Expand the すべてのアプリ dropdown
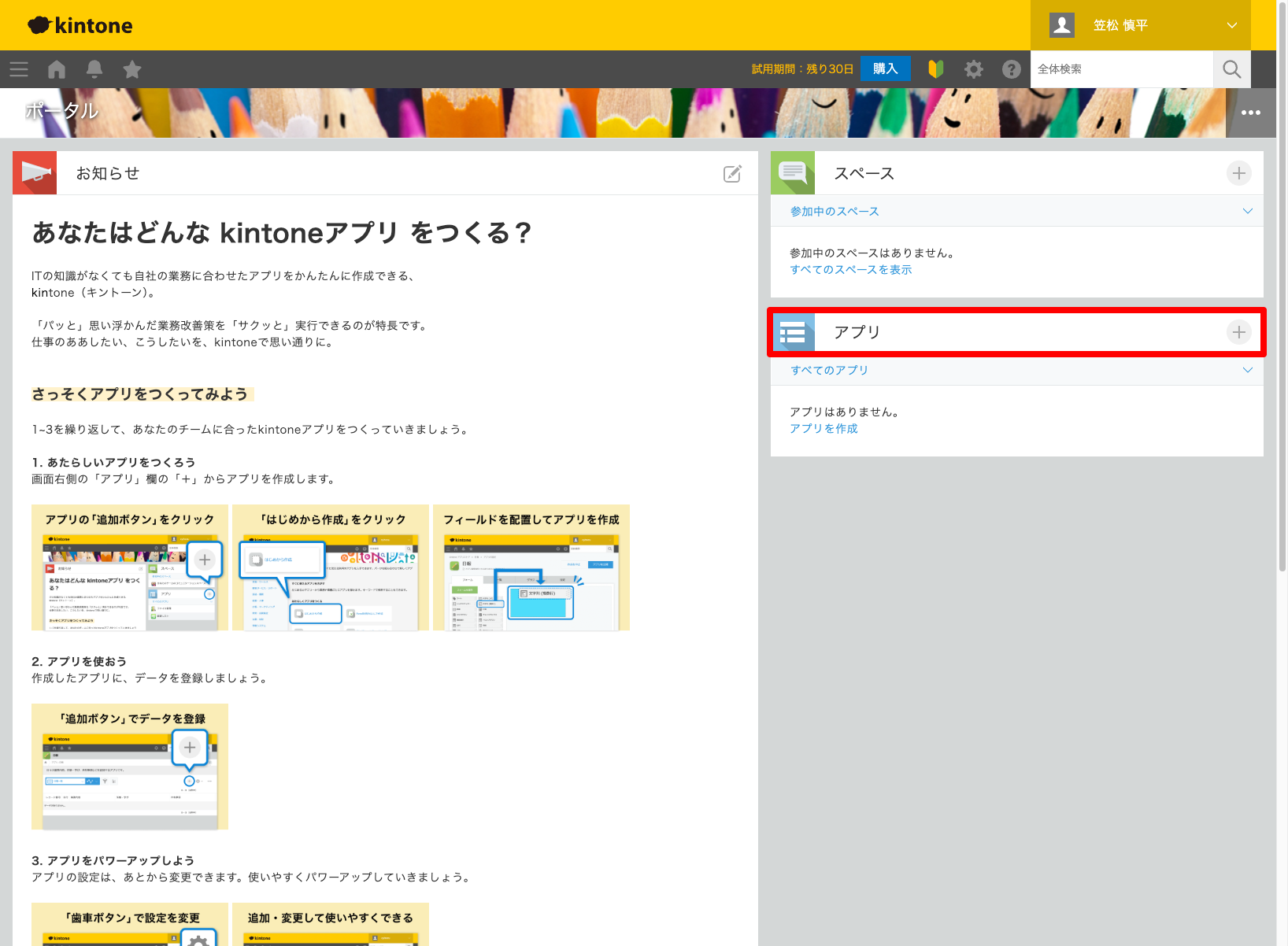The height and width of the screenshot is (946, 1288). coord(1247,370)
